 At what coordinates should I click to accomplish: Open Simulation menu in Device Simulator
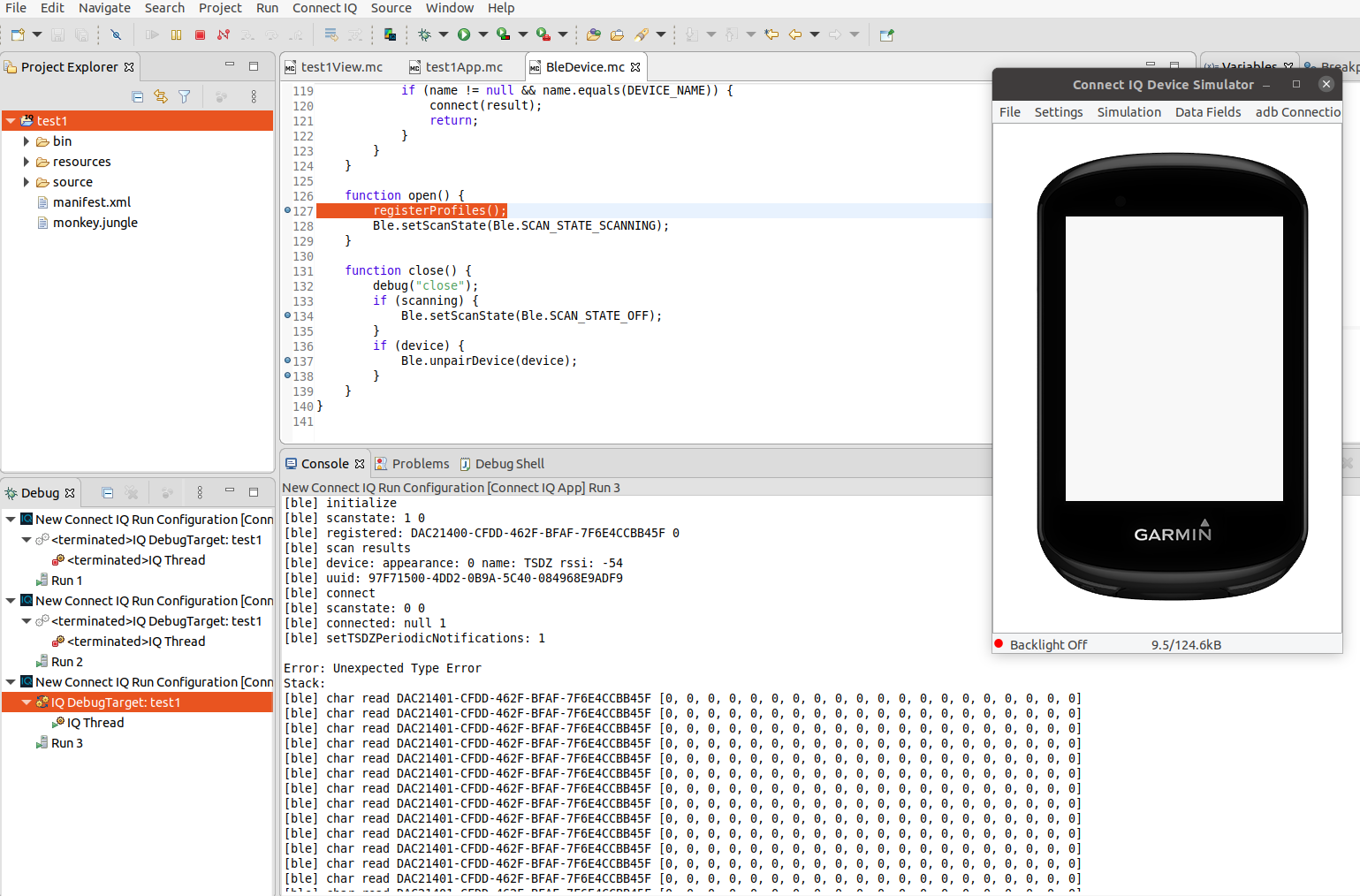coord(1128,112)
